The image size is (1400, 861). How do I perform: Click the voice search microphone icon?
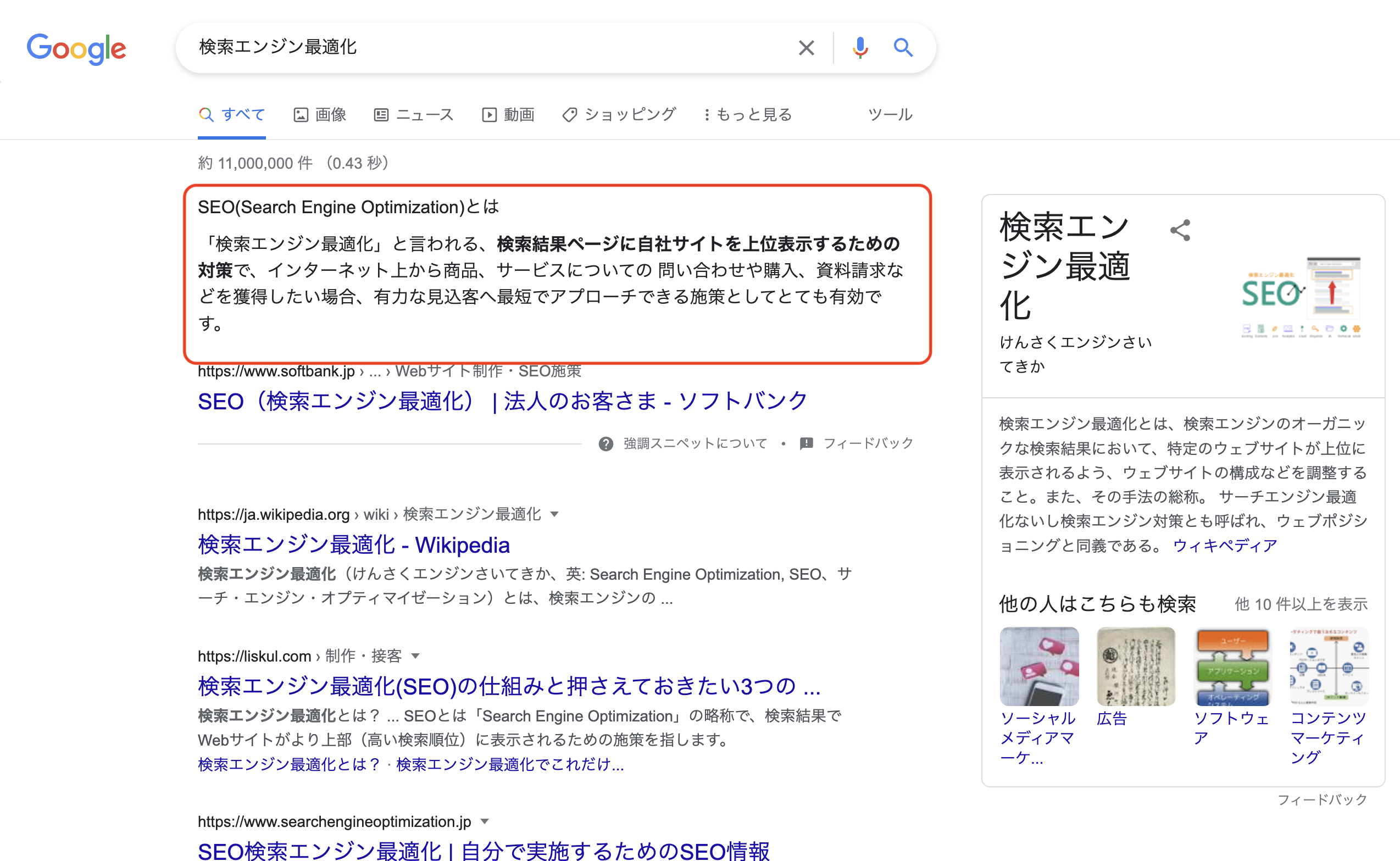[860, 48]
